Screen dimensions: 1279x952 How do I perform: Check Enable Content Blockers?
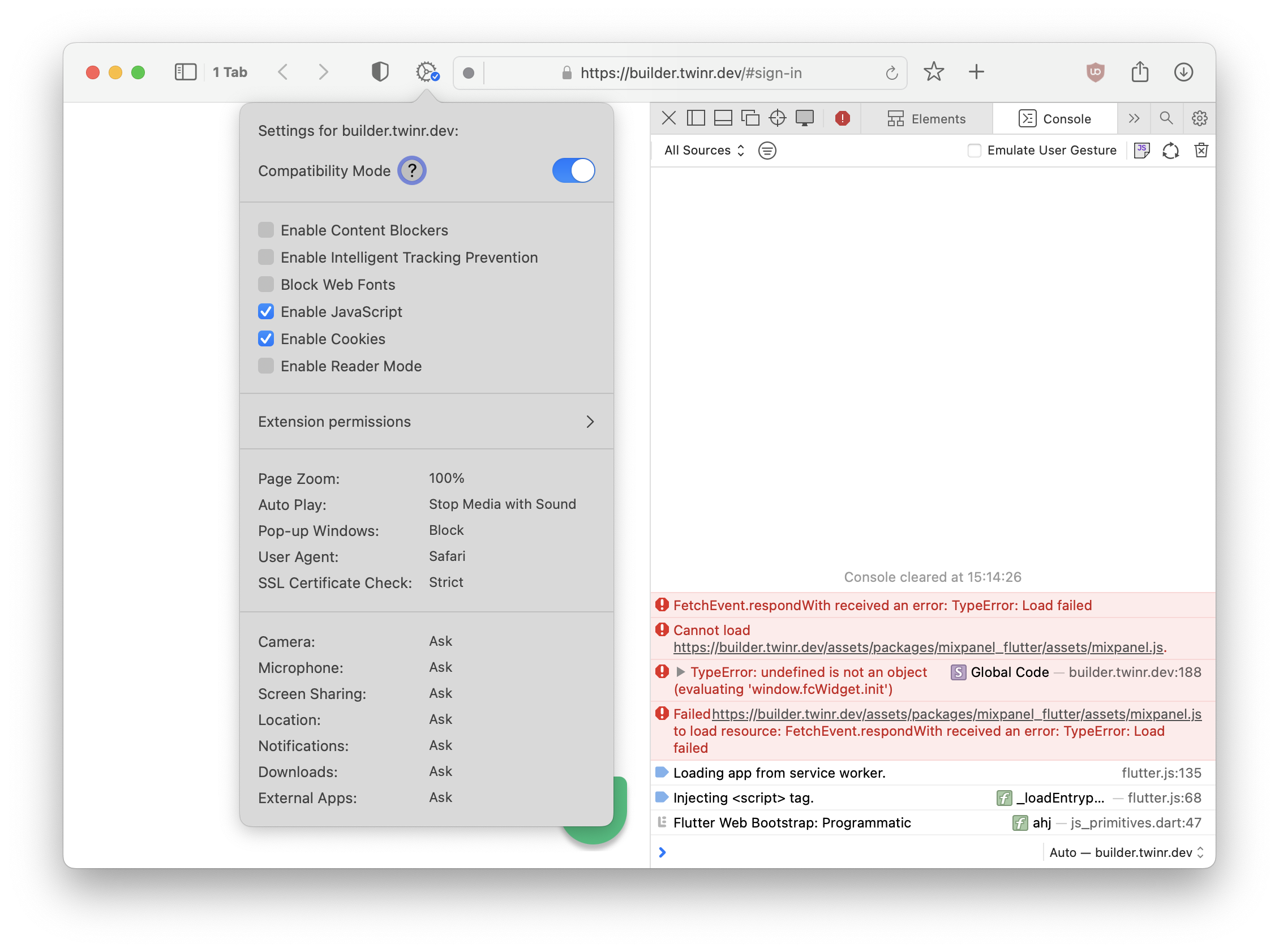(x=265, y=230)
